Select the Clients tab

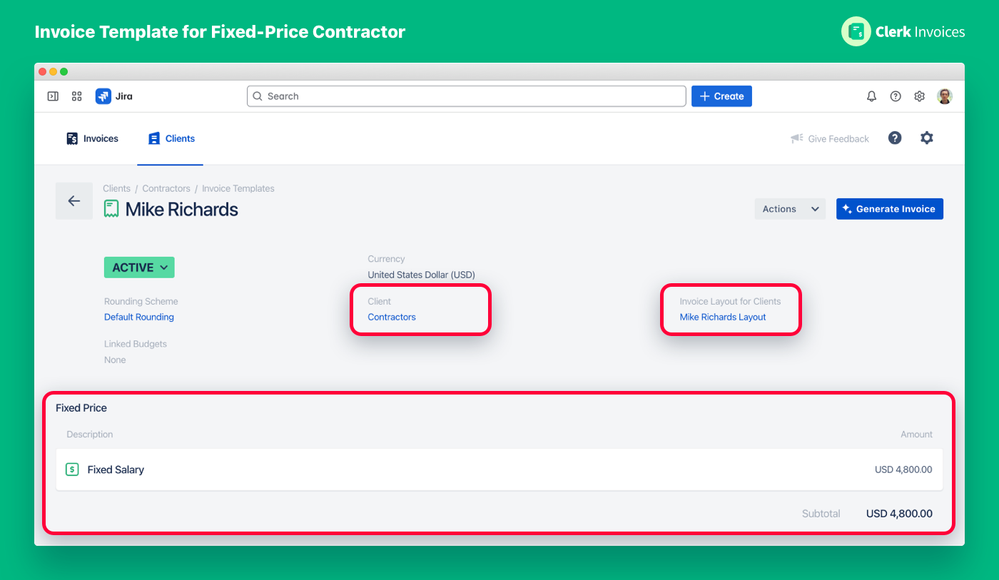pos(170,138)
